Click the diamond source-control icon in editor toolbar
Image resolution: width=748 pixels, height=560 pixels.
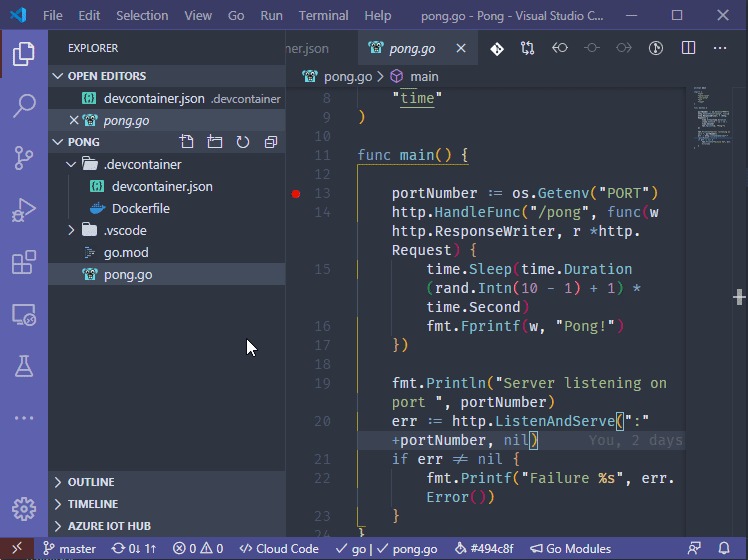pos(497,48)
